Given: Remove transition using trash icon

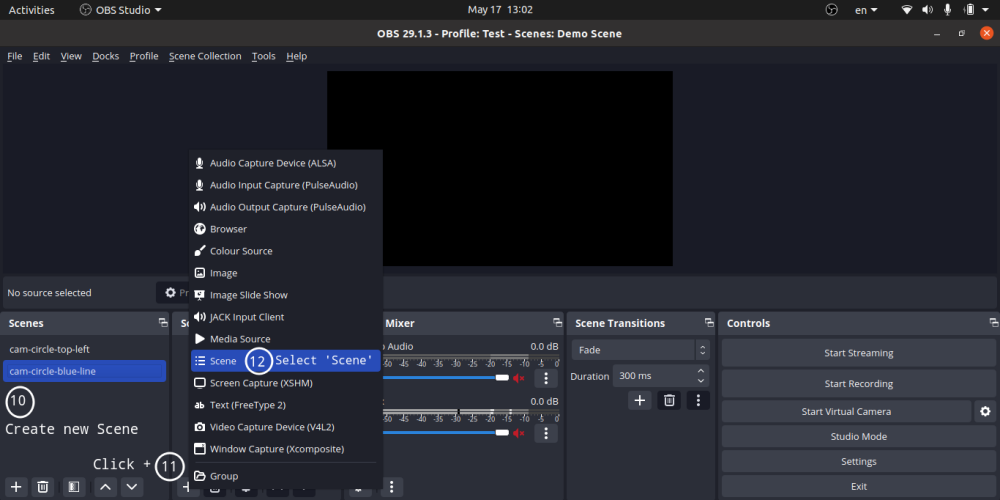Looking at the screenshot, I should tap(669, 401).
